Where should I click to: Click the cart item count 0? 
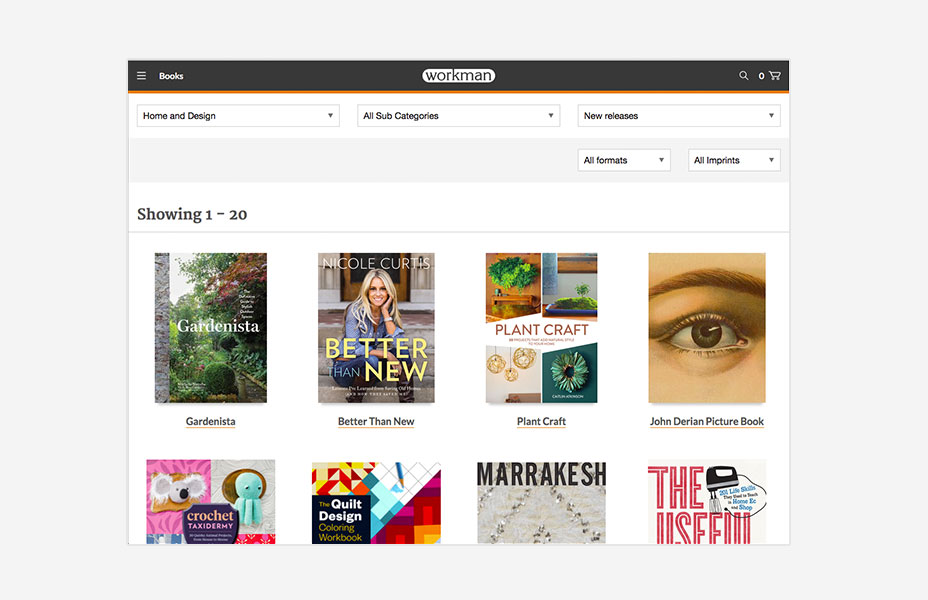[x=761, y=76]
